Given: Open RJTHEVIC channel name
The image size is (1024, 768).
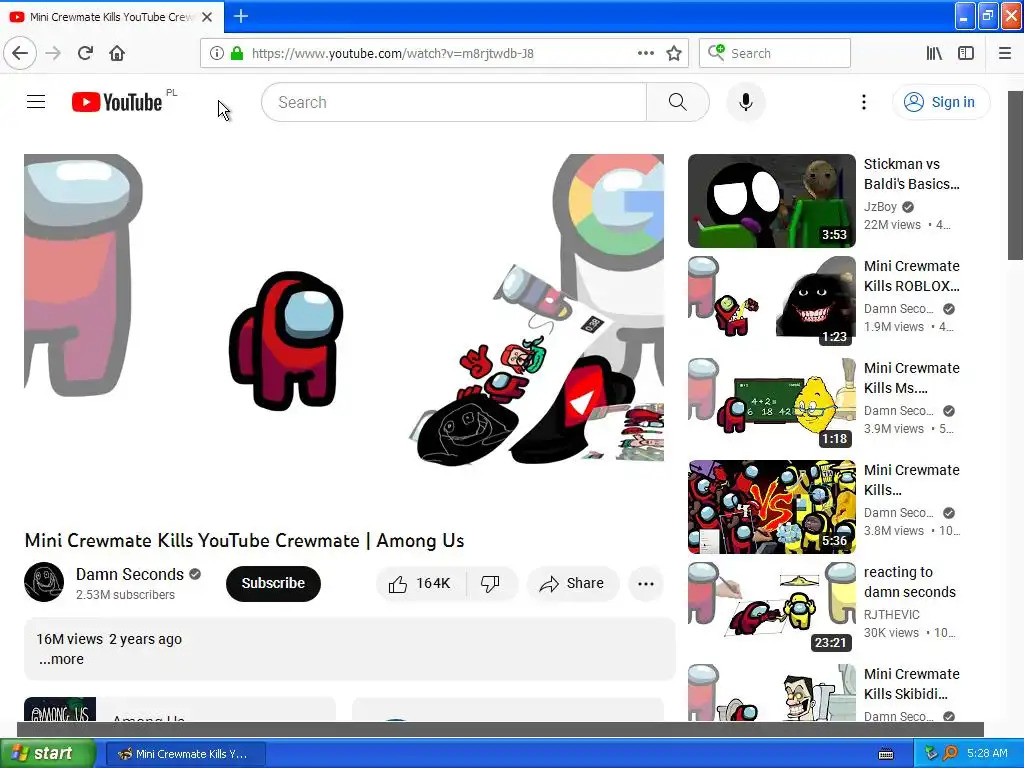Looking at the screenshot, I should pyautogui.click(x=891, y=615).
